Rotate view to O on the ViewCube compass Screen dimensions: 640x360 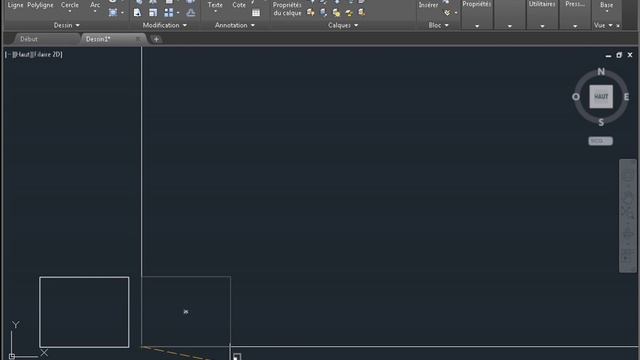click(576, 97)
